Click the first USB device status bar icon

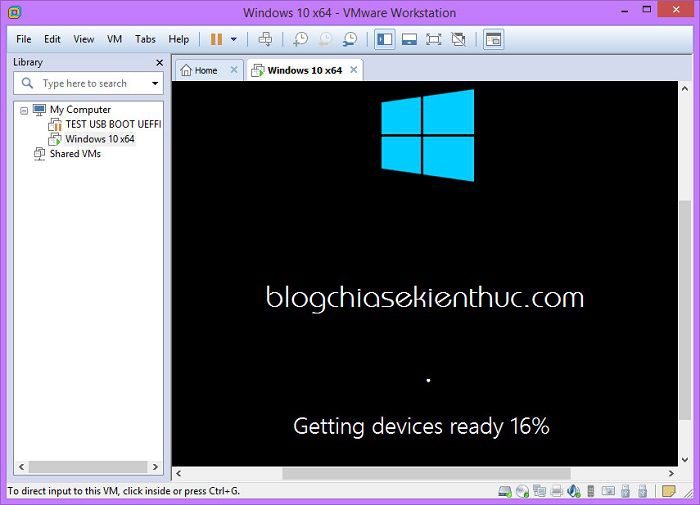pos(625,492)
